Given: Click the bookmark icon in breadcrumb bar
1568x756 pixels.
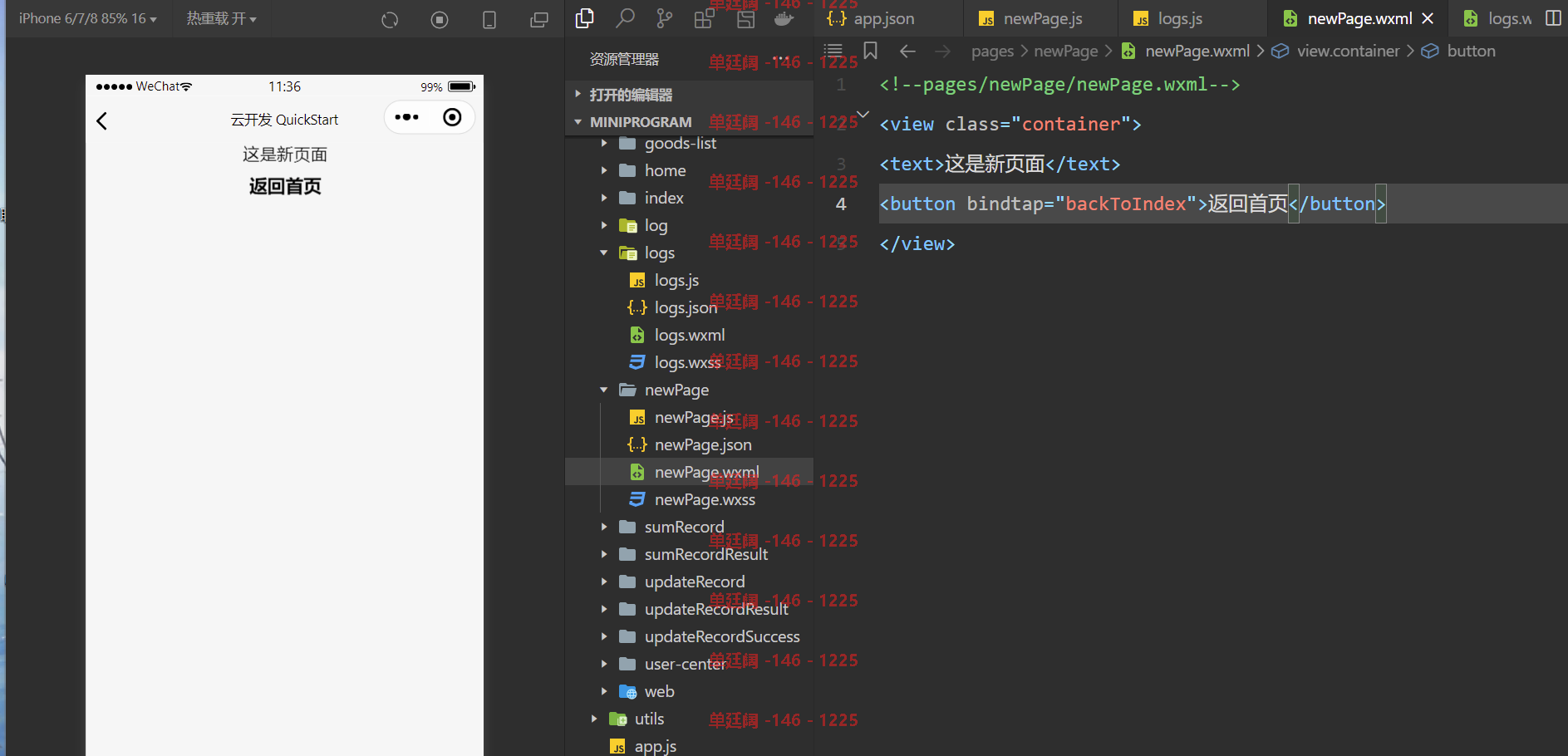Looking at the screenshot, I should [870, 51].
